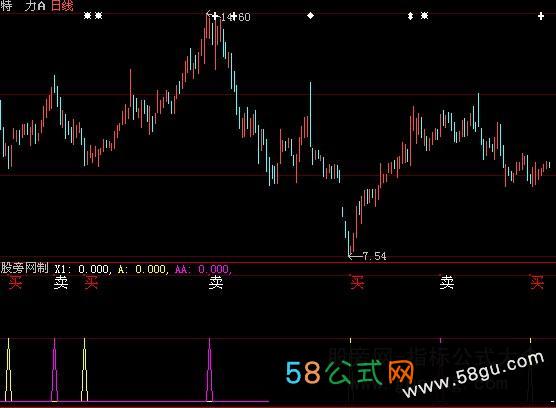Viewport: 556px width, 408px height.
Task: Select the rightmost 卖 sell signal
Action: click(x=447, y=282)
